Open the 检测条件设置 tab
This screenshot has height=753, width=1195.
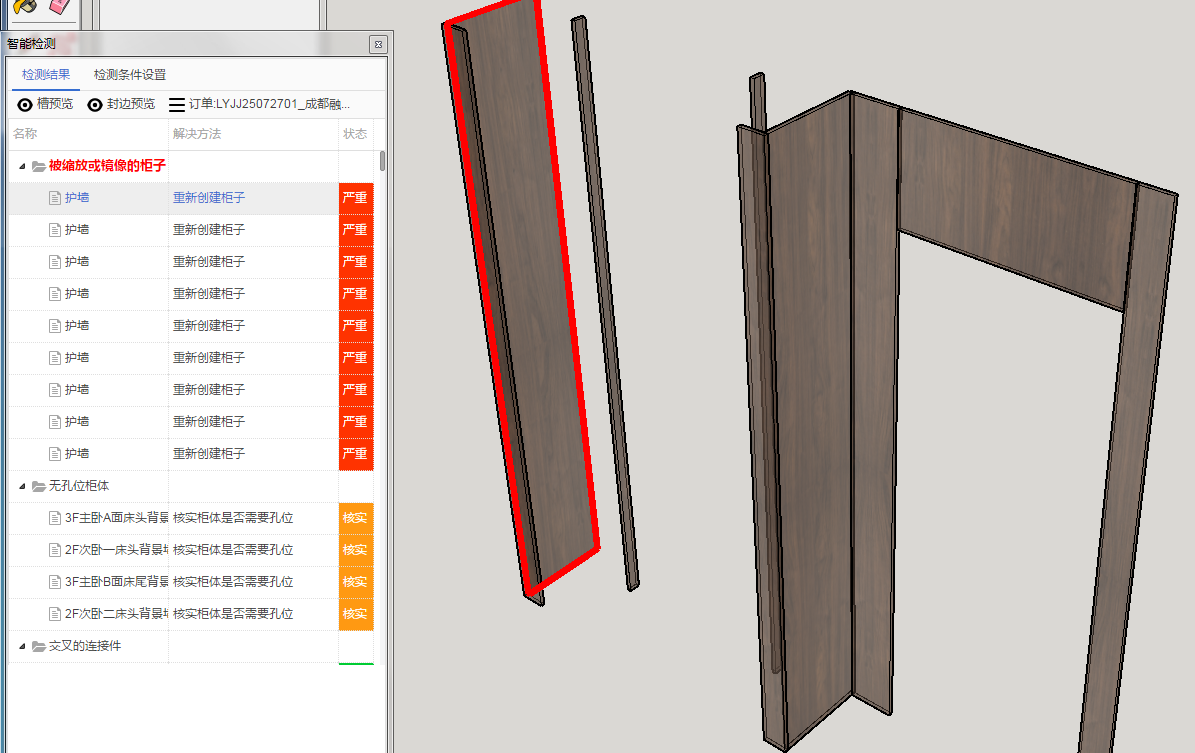tap(130, 75)
